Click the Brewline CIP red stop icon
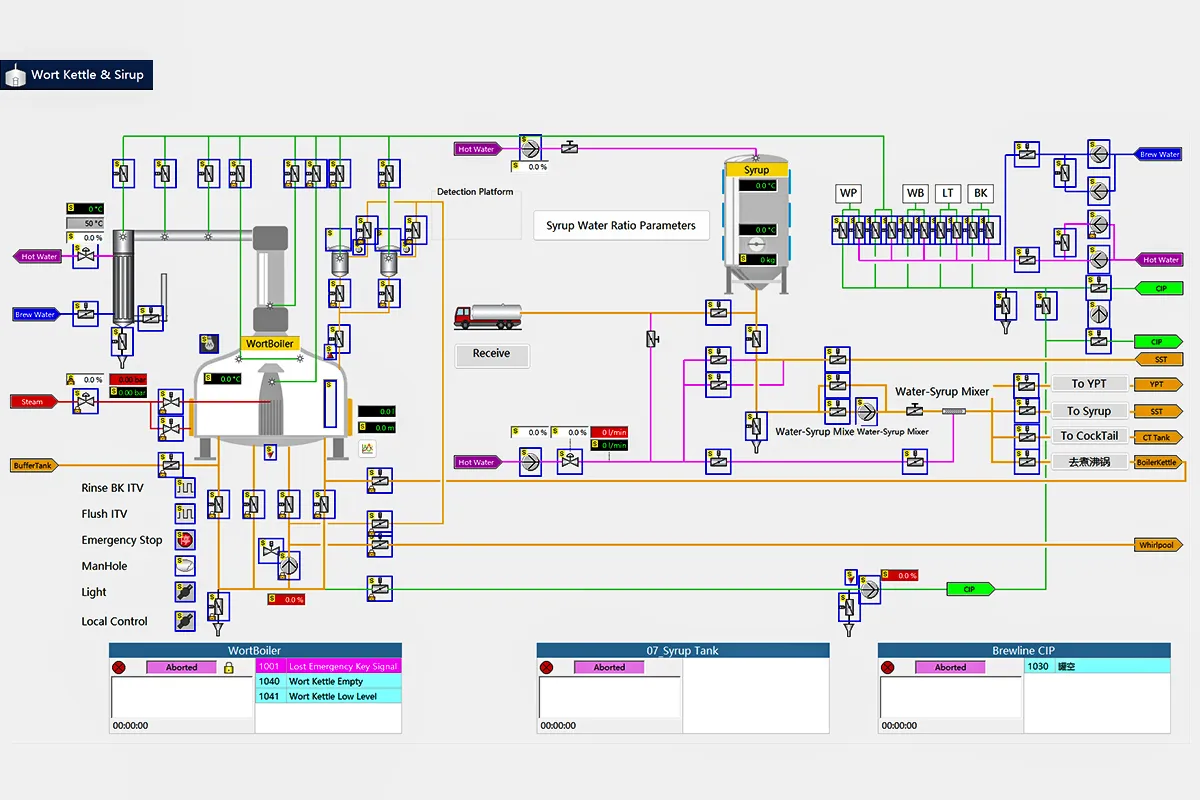This screenshot has height=800, width=1200. tap(886, 667)
